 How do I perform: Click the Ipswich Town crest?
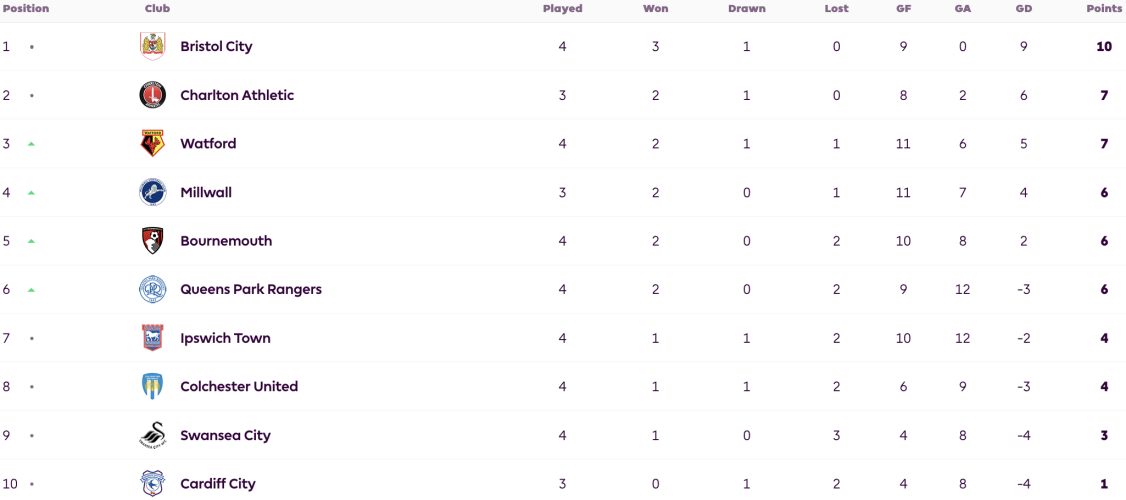point(152,338)
